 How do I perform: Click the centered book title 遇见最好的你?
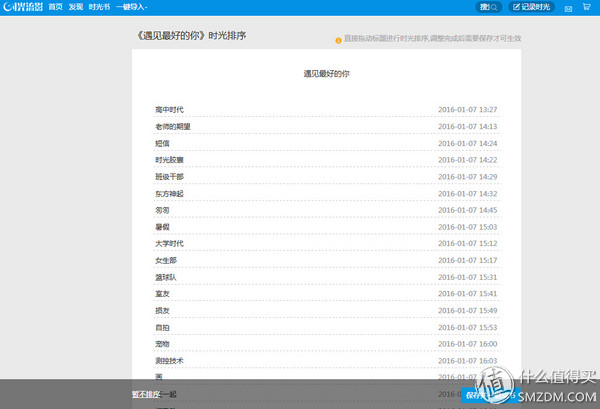click(326, 74)
